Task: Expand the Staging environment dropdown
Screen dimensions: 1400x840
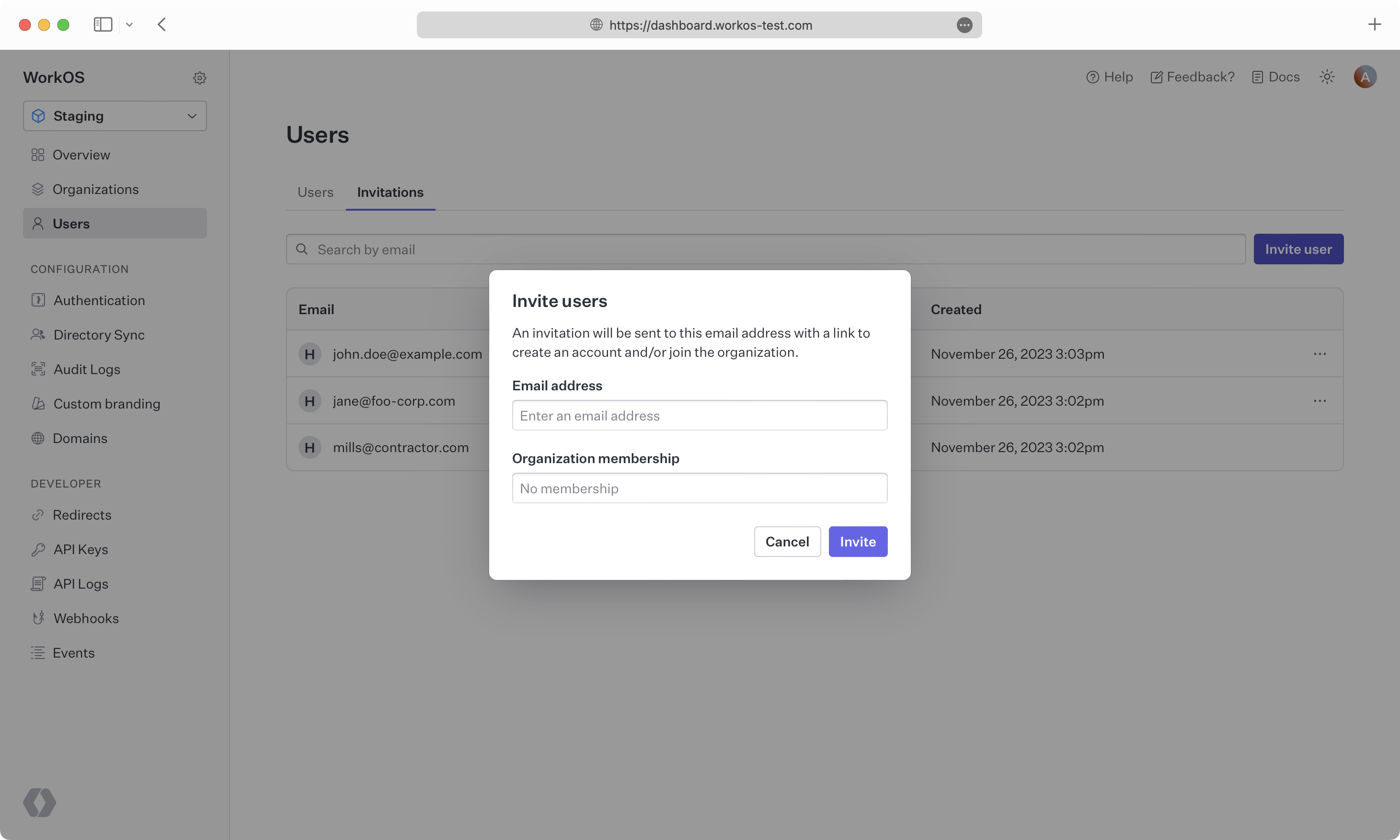Action: tap(115, 116)
